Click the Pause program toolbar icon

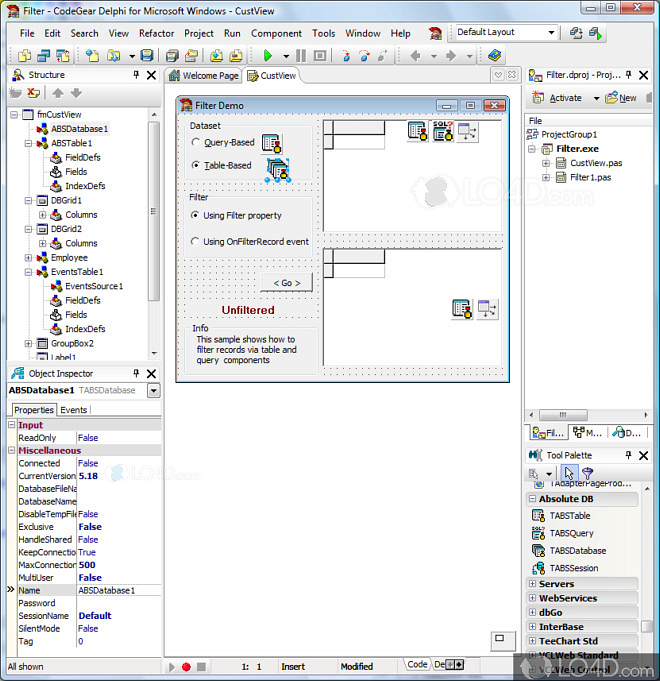point(300,56)
